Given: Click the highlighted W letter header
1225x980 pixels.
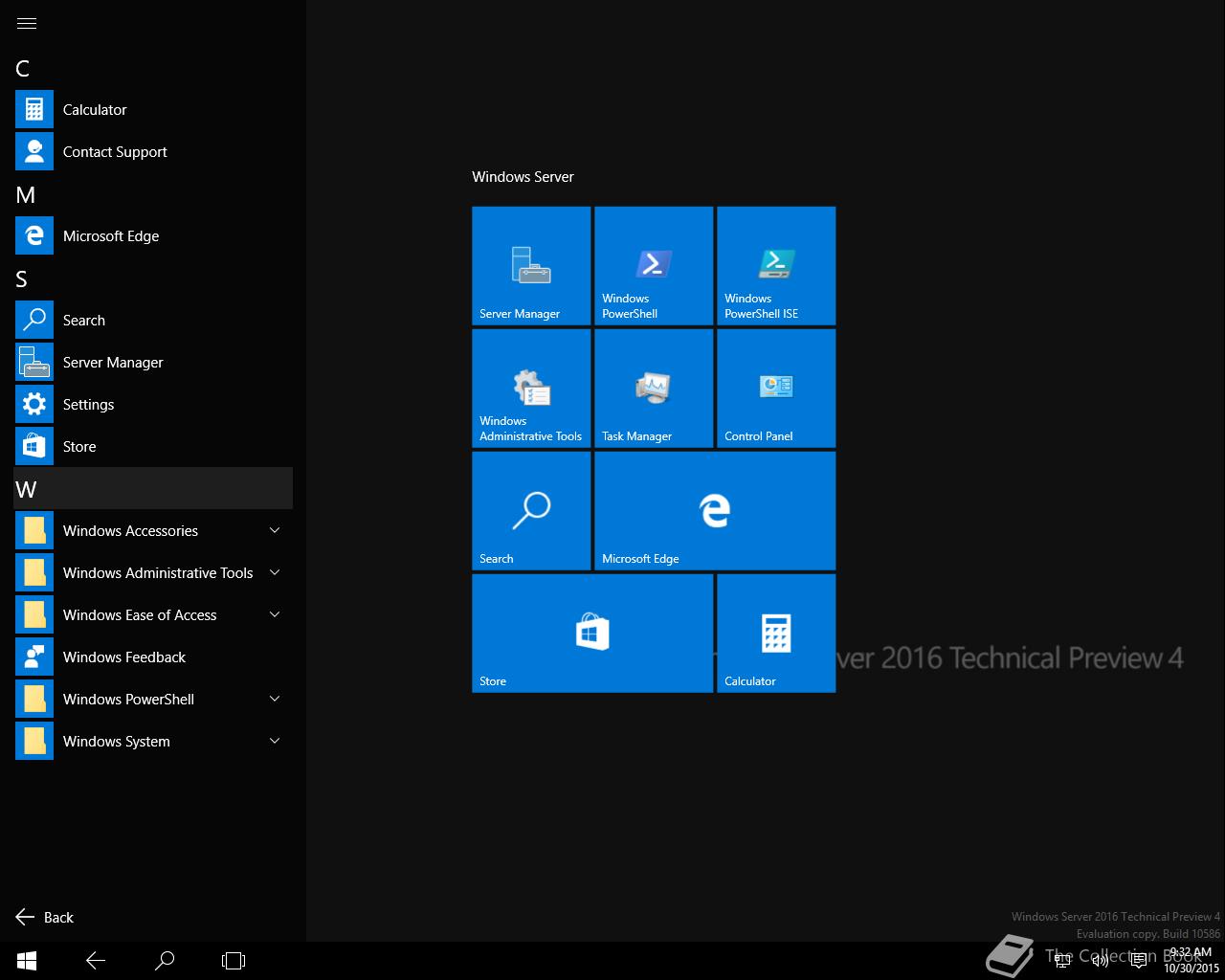Looking at the screenshot, I should point(153,489).
